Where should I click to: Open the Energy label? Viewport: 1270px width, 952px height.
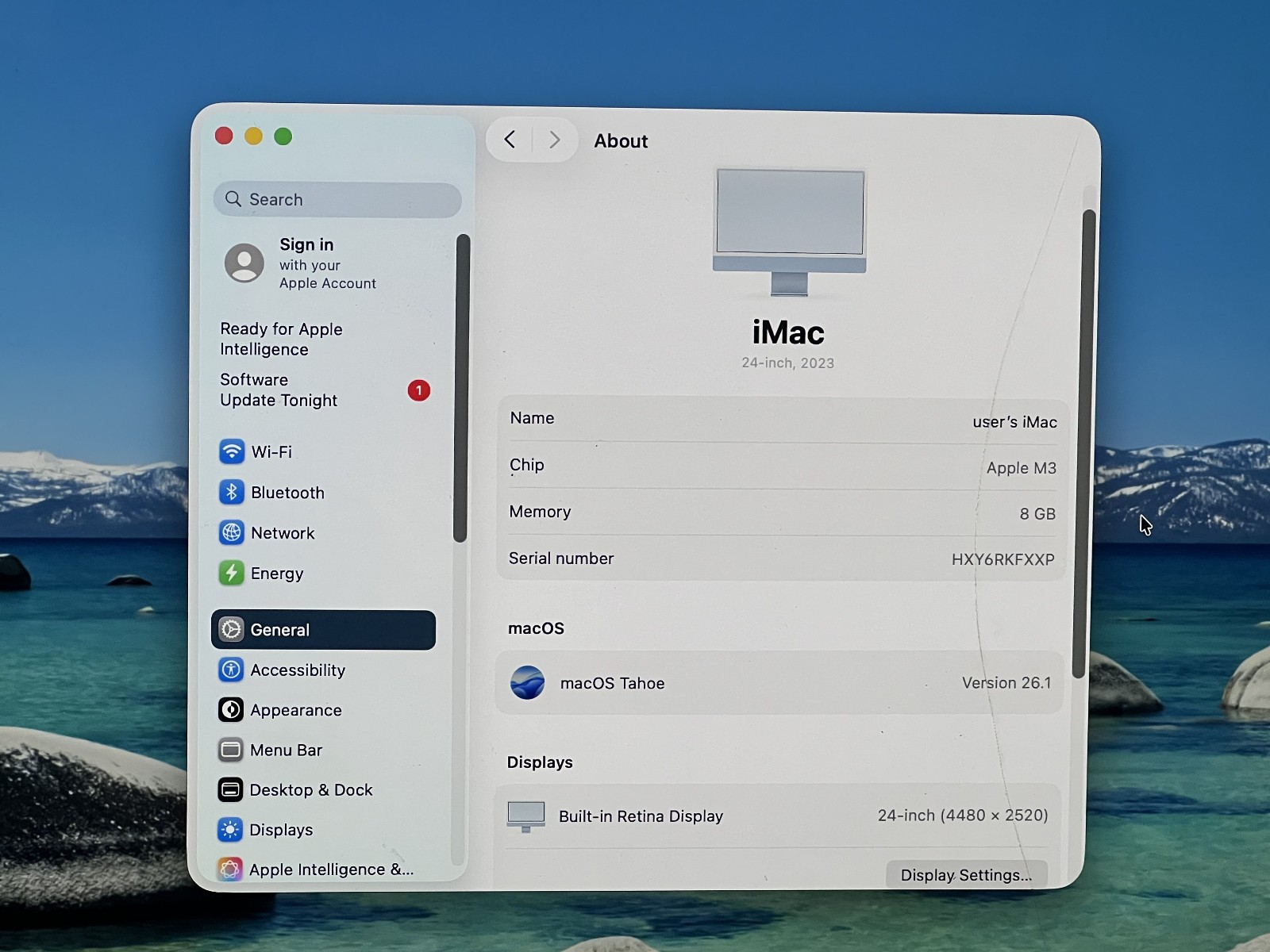277,573
